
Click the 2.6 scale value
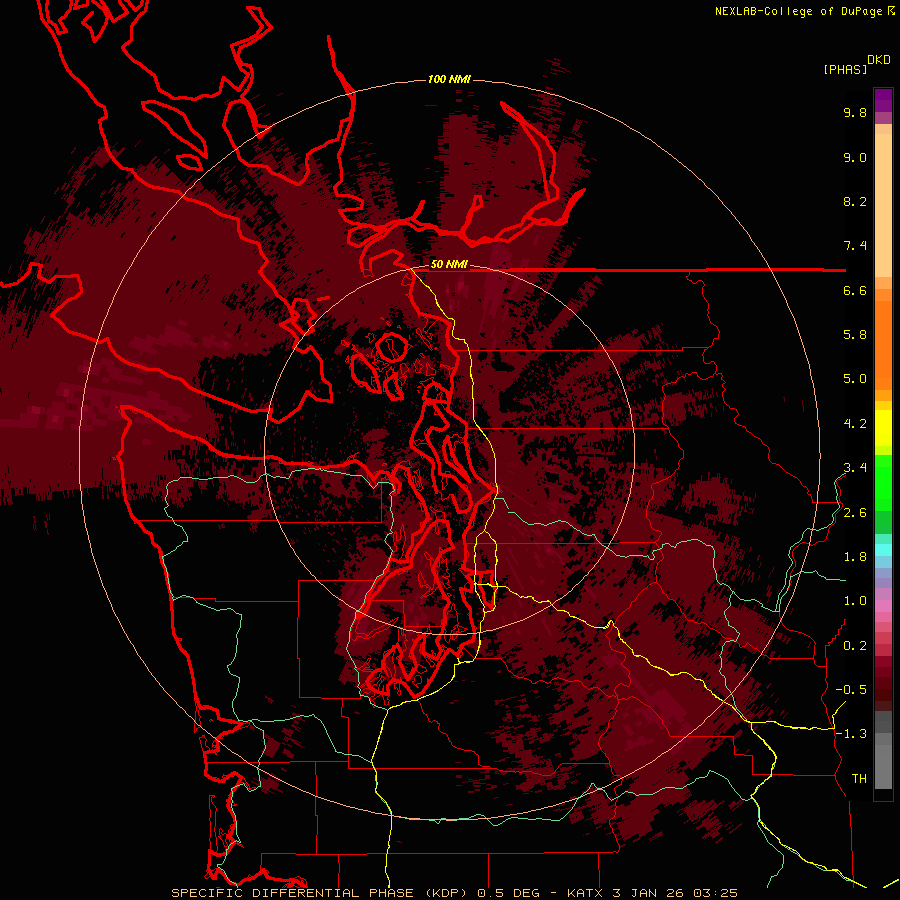click(855, 513)
